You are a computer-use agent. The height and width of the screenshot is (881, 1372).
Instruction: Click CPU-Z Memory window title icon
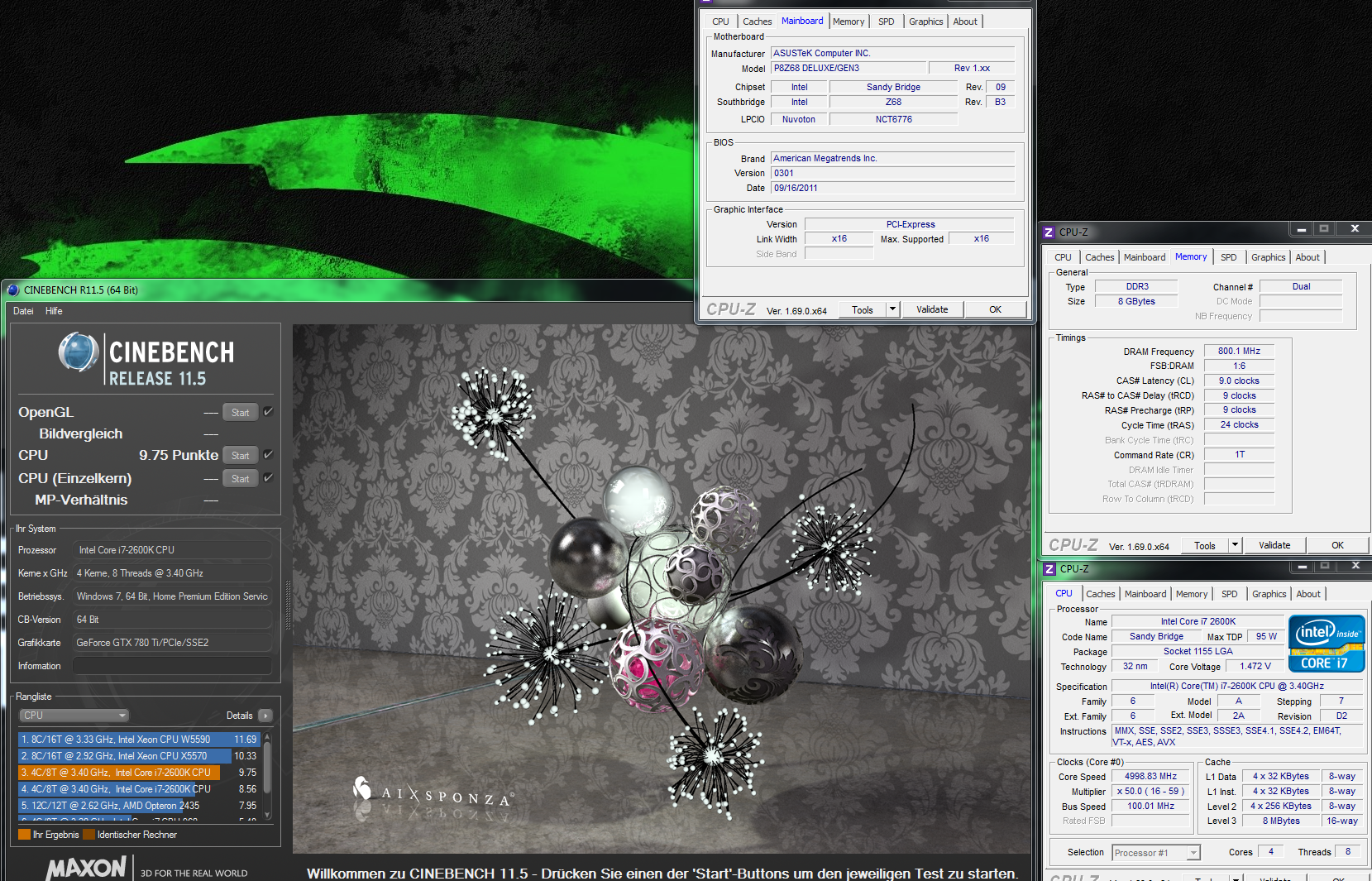click(x=1049, y=232)
